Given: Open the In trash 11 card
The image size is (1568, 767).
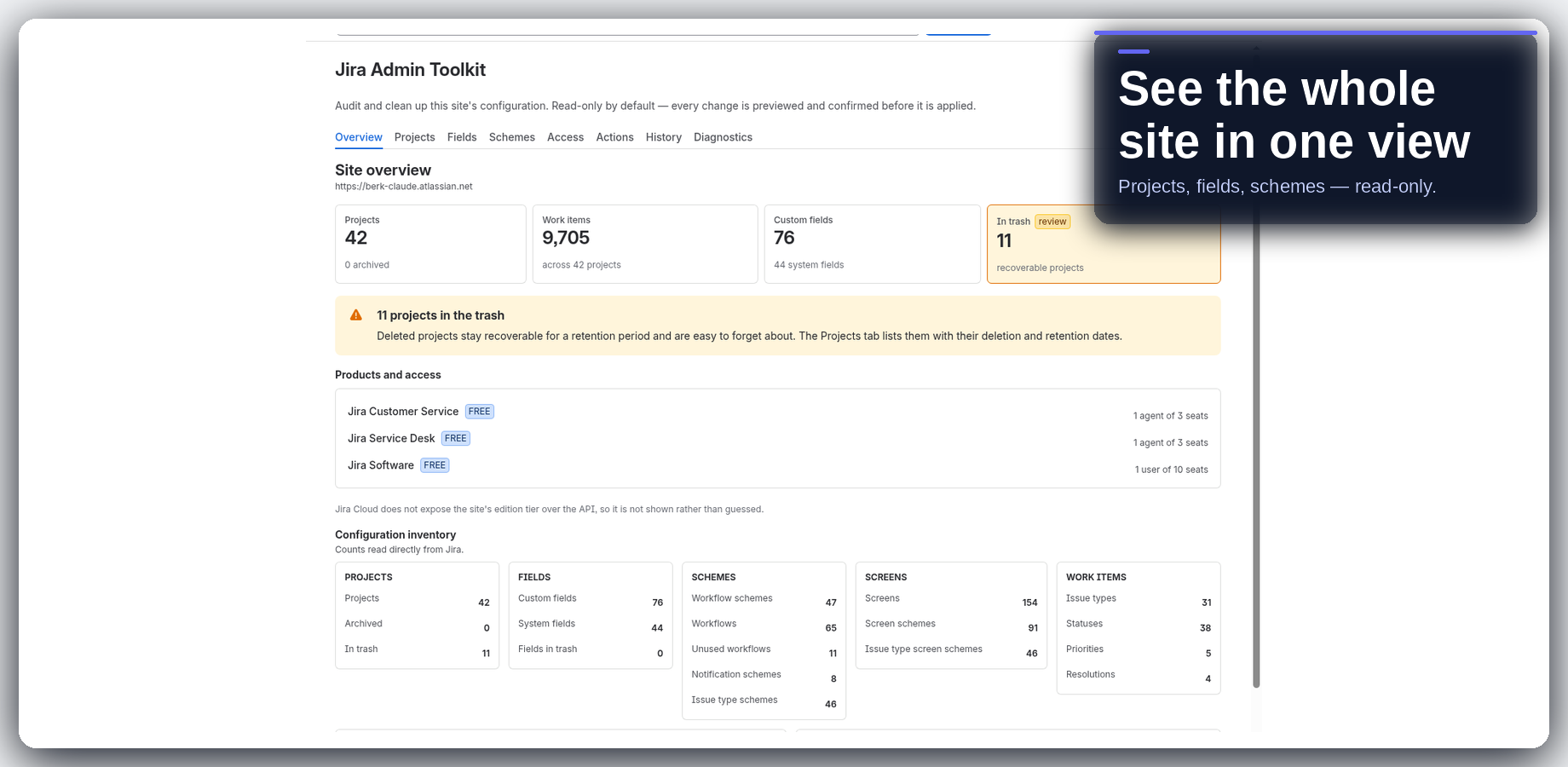Looking at the screenshot, I should click(1104, 244).
